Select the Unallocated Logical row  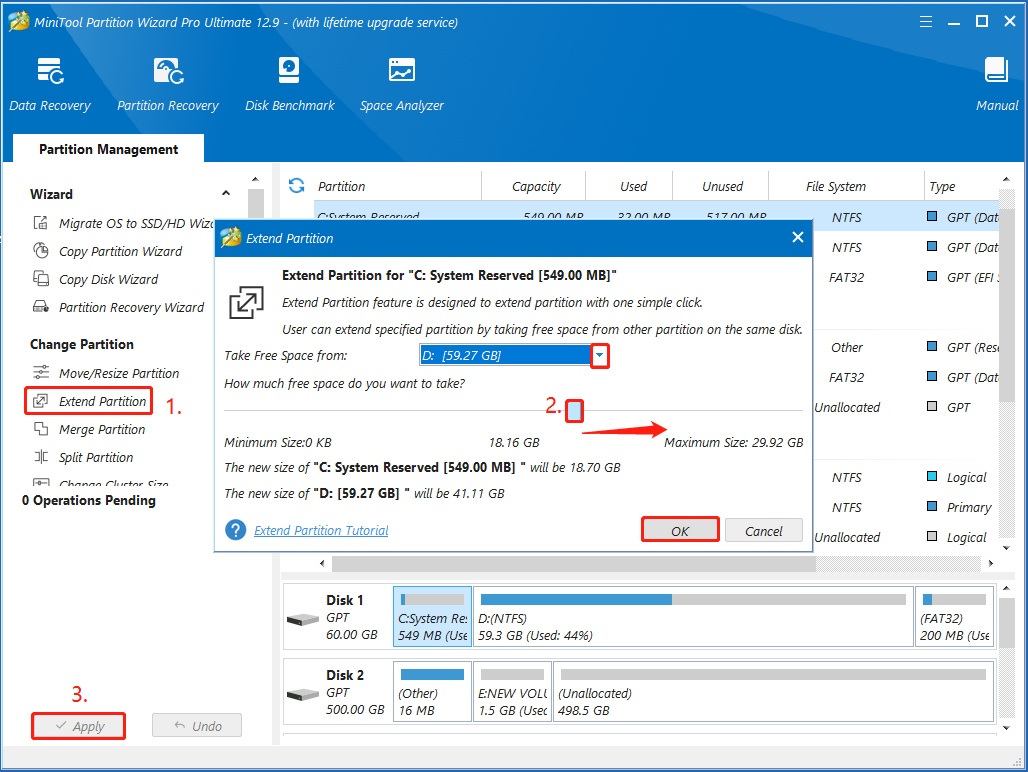[906, 537]
